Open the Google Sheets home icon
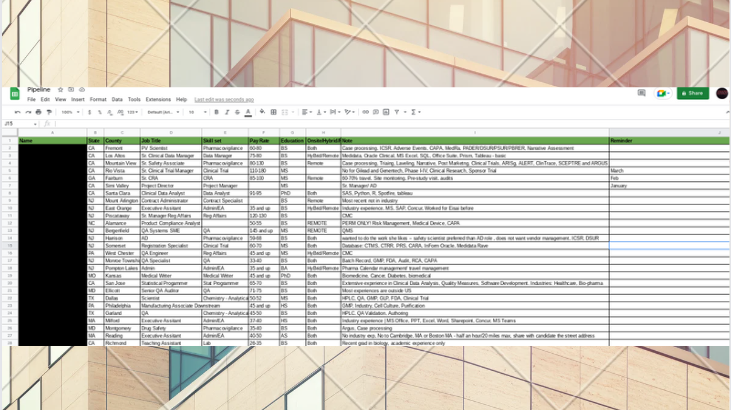 coord(15,94)
